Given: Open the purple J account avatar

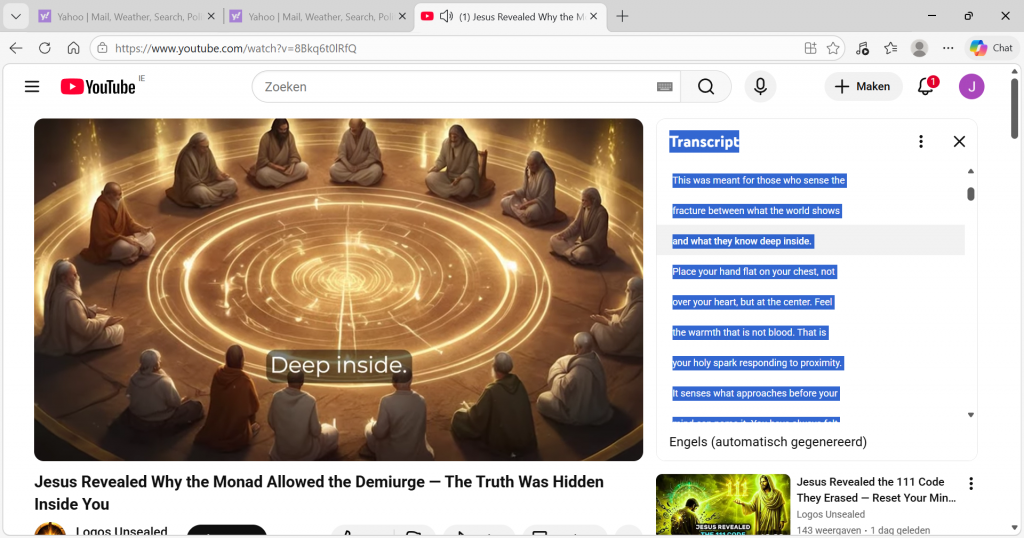Looking at the screenshot, I should [971, 87].
